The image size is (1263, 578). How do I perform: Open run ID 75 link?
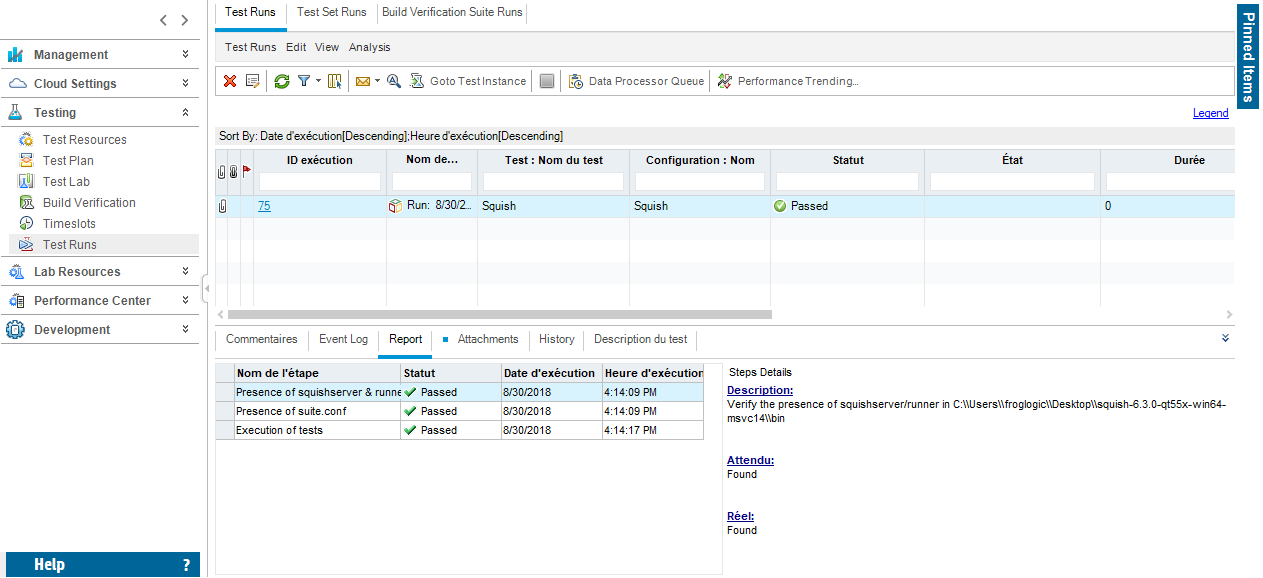tap(264, 206)
